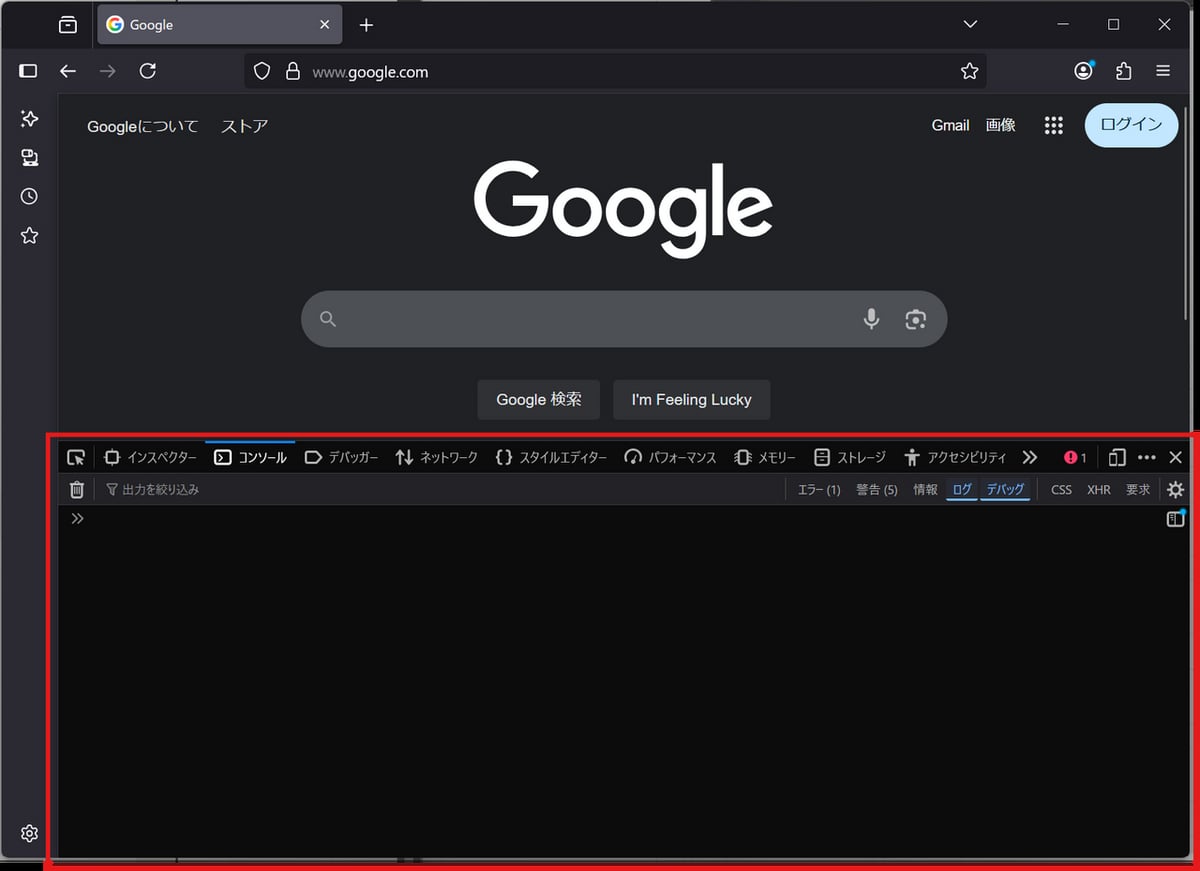Open the インスペクター tab

click(151, 457)
